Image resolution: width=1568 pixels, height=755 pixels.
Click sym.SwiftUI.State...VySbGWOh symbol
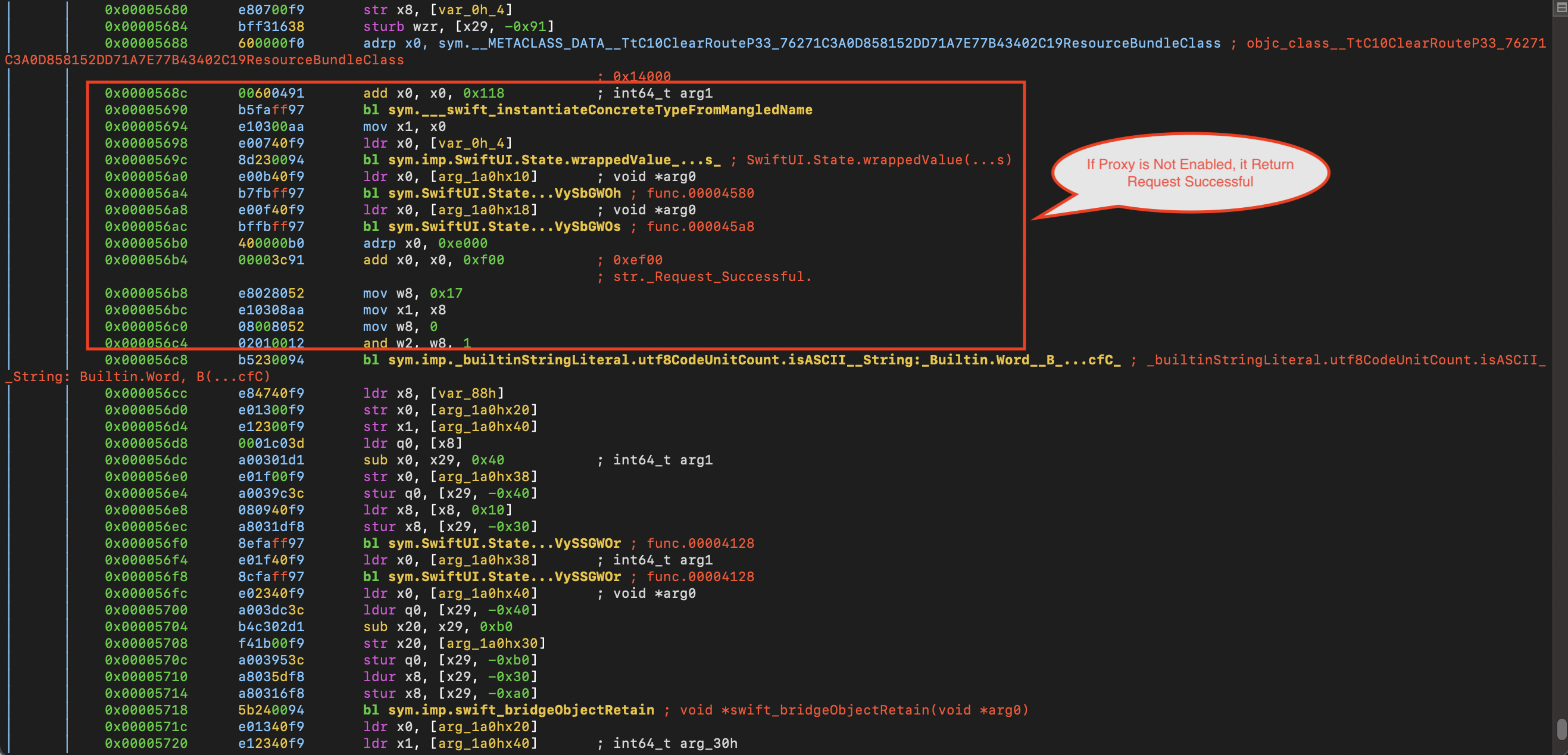click(x=504, y=193)
